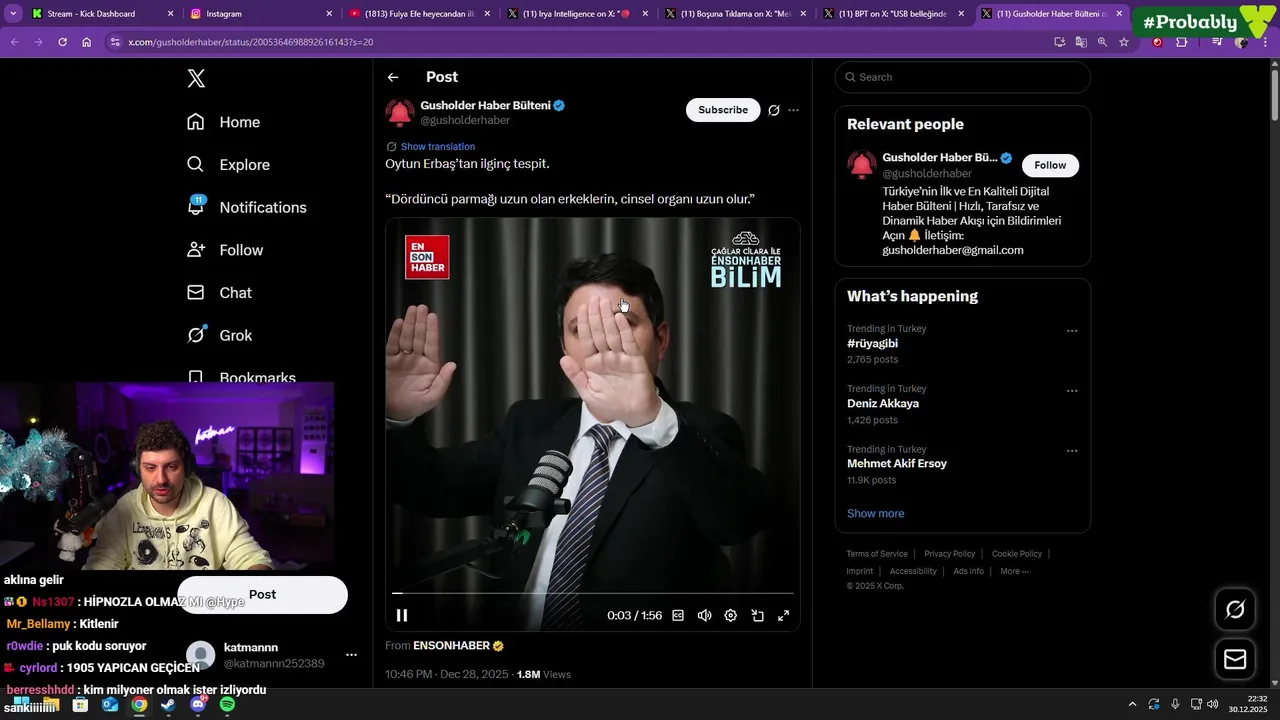The width and height of the screenshot is (1280, 720).
Task: Open Spotify from the taskbar
Action: click(x=227, y=705)
